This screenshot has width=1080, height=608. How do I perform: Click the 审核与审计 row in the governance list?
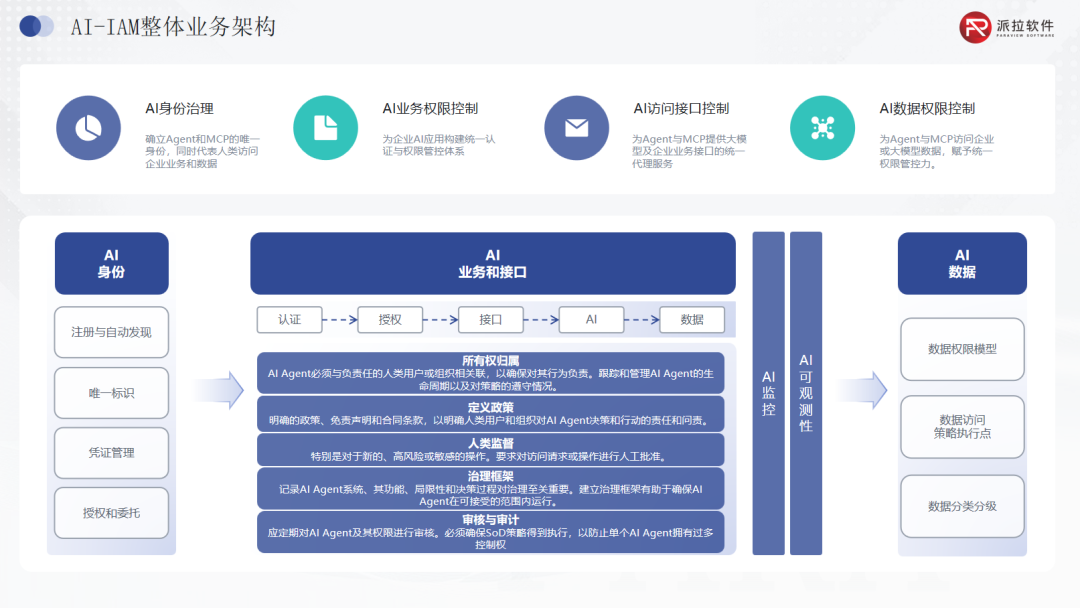coord(492,530)
